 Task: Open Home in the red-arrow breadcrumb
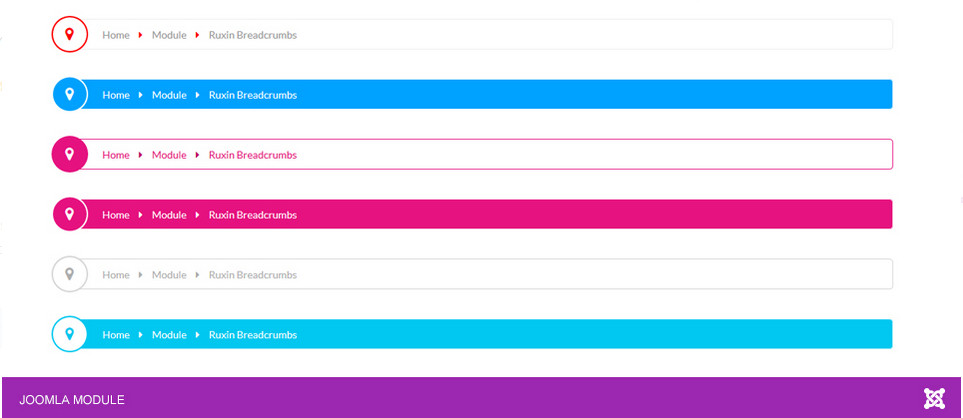point(116,35)
